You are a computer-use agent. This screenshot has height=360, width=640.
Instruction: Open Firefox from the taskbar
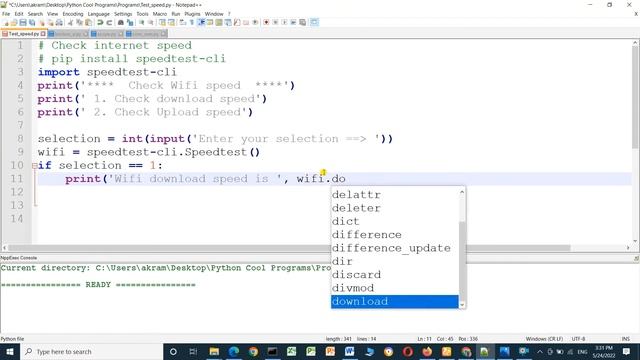click(427, 352)
